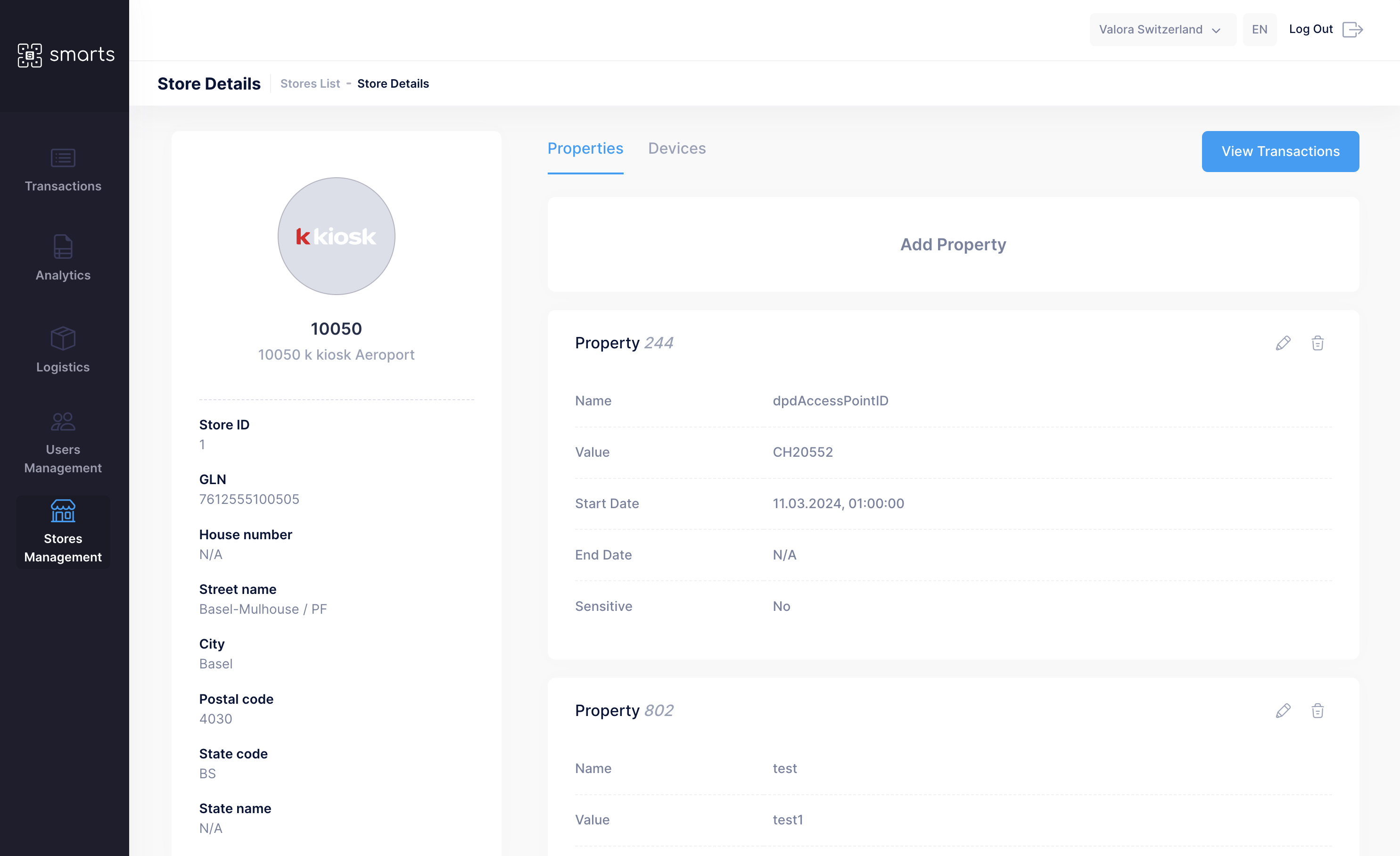Switch to the Properties tab
Screen dimensions: 1400x856
click(585, 148)
